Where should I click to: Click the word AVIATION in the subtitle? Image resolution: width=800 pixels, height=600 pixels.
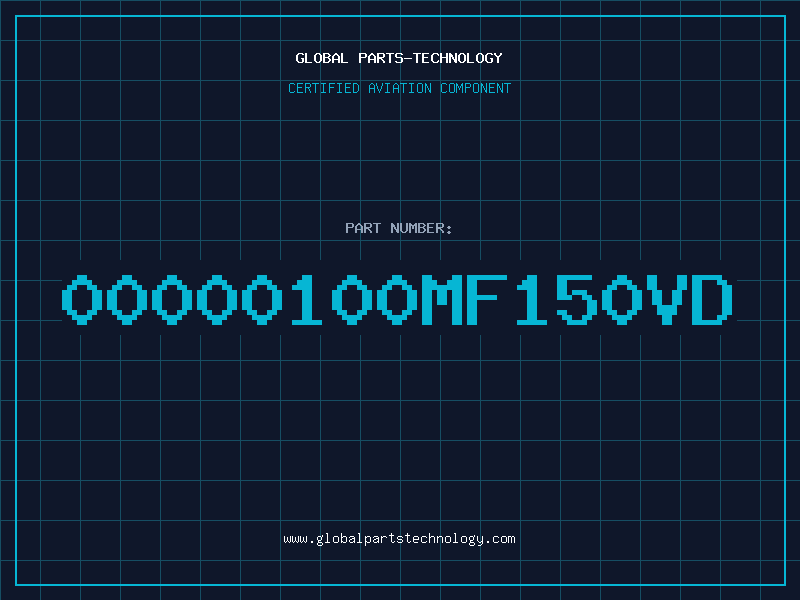click(400, 88)
